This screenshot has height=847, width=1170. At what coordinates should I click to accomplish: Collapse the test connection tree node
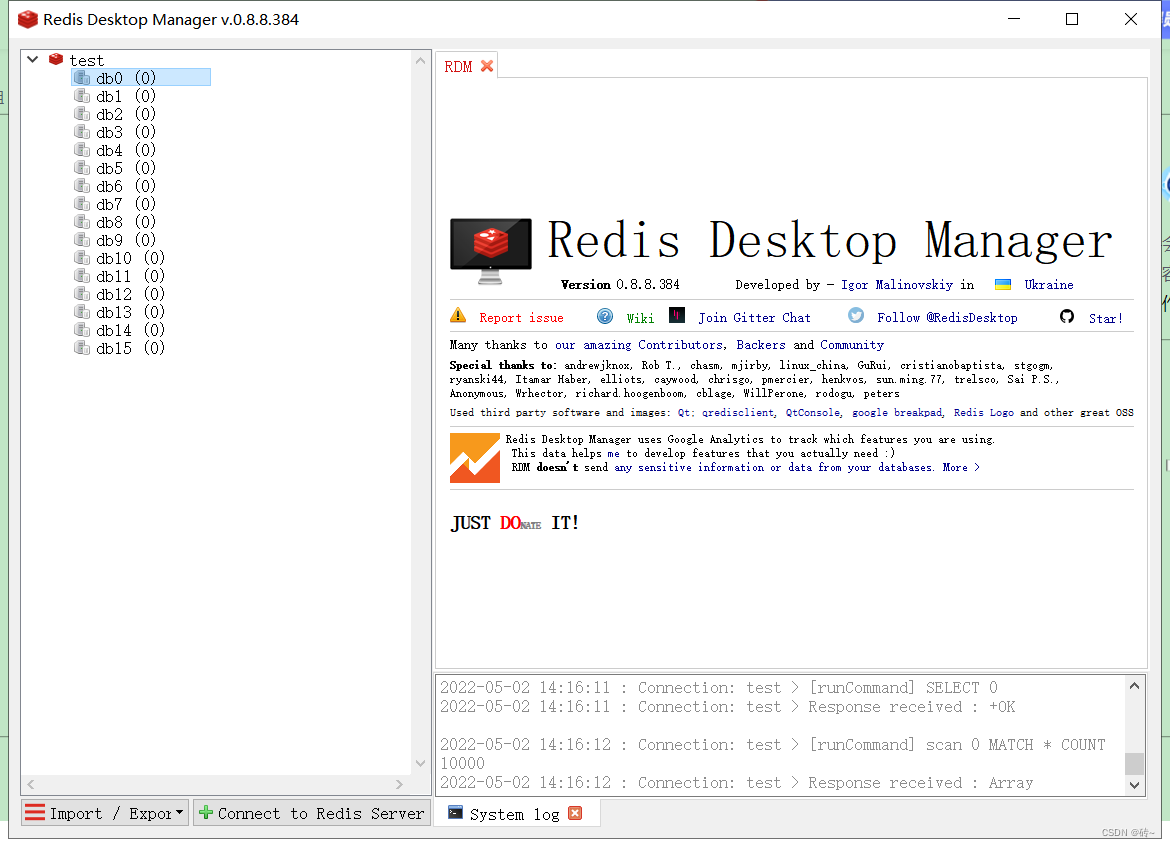32,59
